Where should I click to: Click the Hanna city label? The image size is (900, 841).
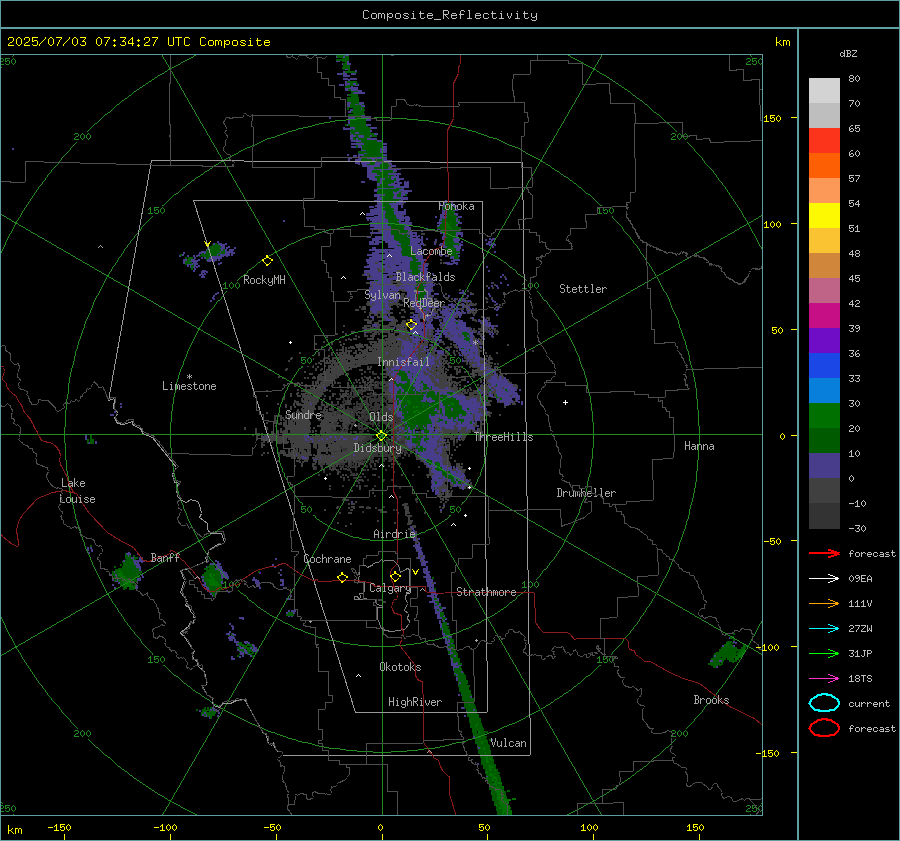[x=699, y=446]
